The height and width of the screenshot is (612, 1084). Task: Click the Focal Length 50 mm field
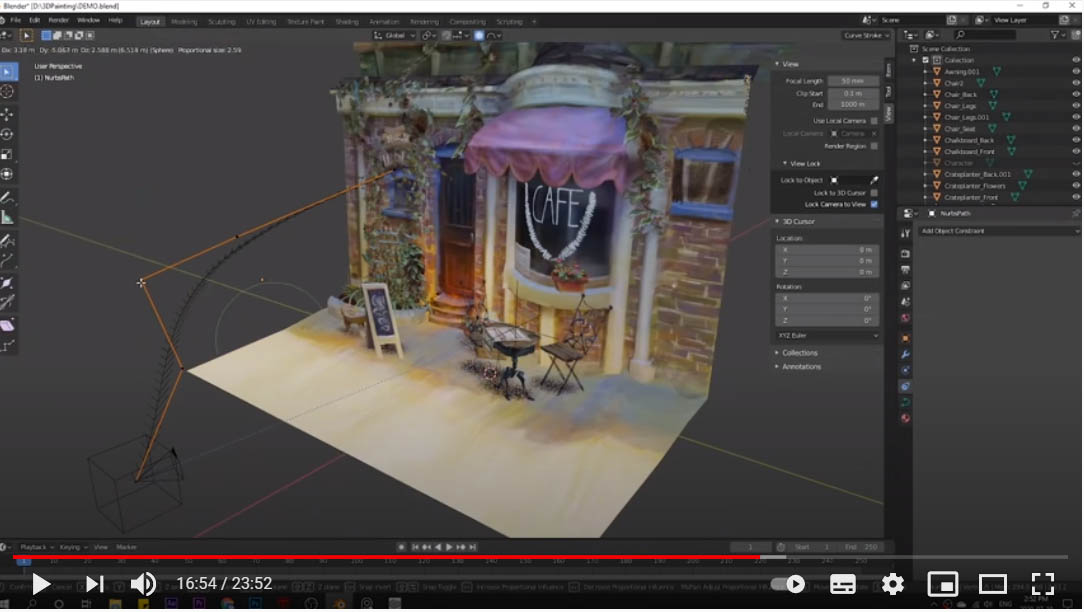(x=853, y=81)
